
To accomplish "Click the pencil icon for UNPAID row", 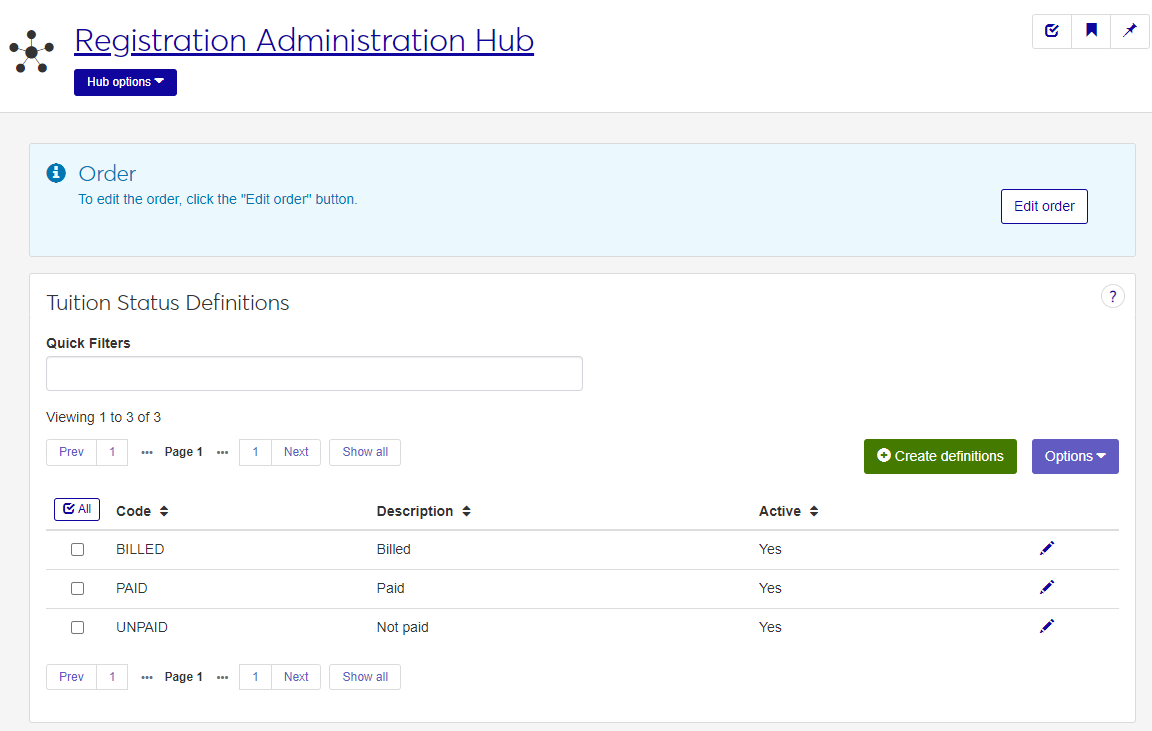I will (1047, 626).
